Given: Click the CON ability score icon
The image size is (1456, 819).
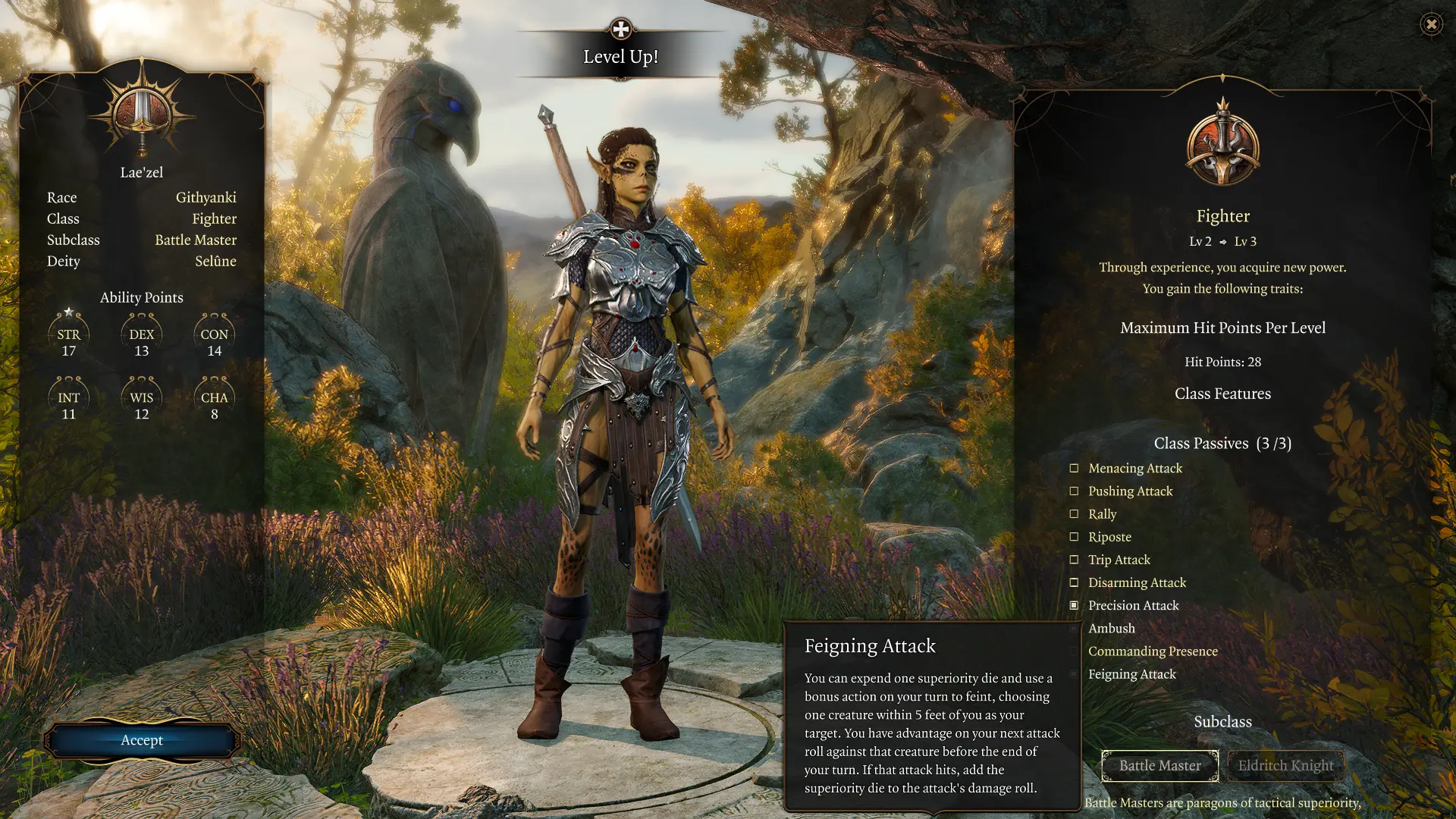Looking at the screenshot, I should coord(213,334).
